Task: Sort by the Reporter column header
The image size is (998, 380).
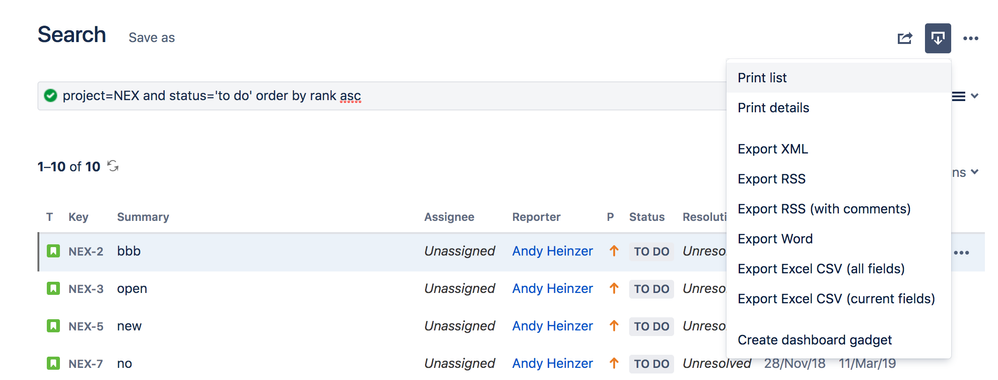Action: 536,217
